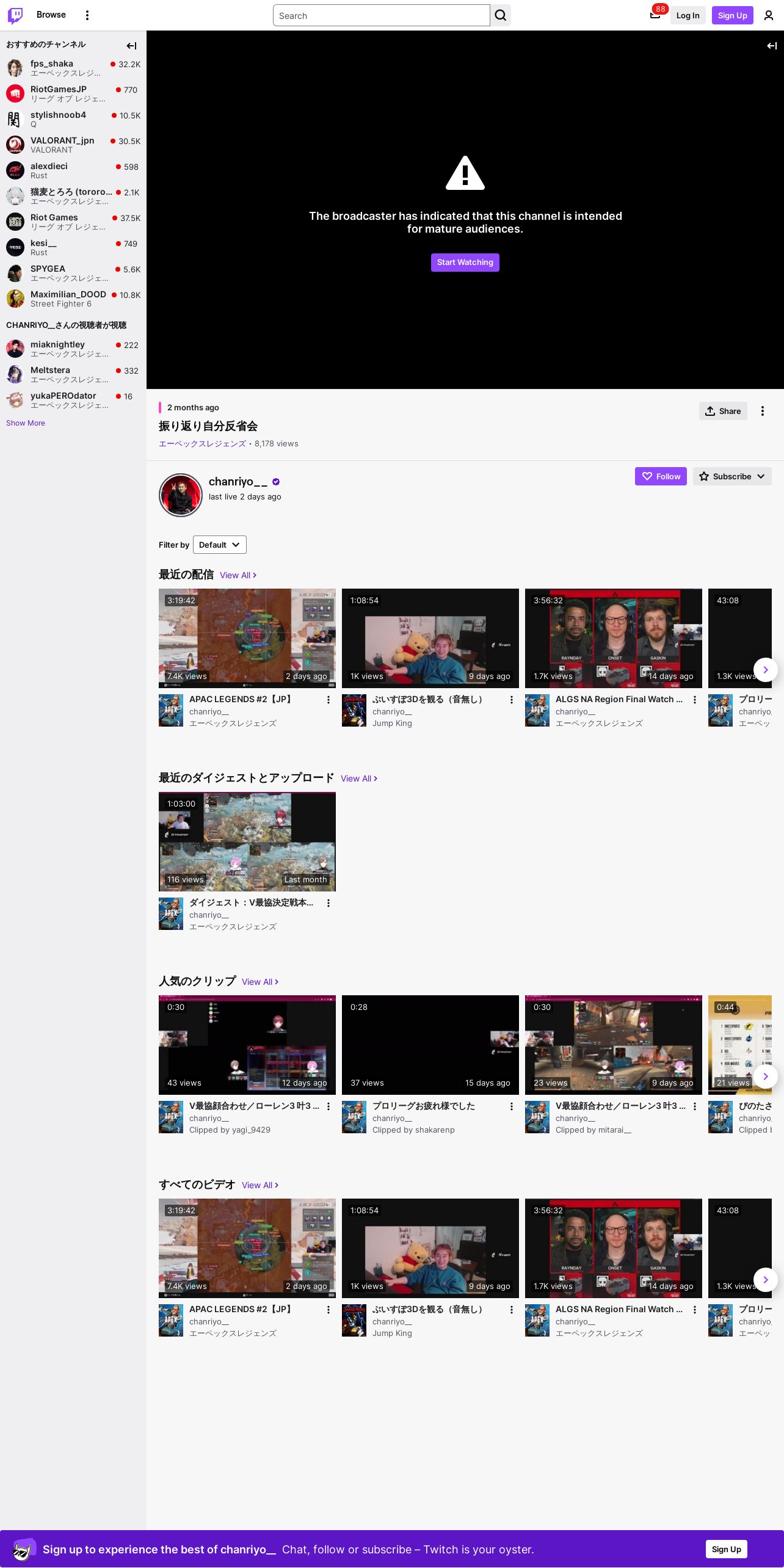The image size is (784, 1568).
Task: Focus the Search input field
Action: [x=382, y=15]
